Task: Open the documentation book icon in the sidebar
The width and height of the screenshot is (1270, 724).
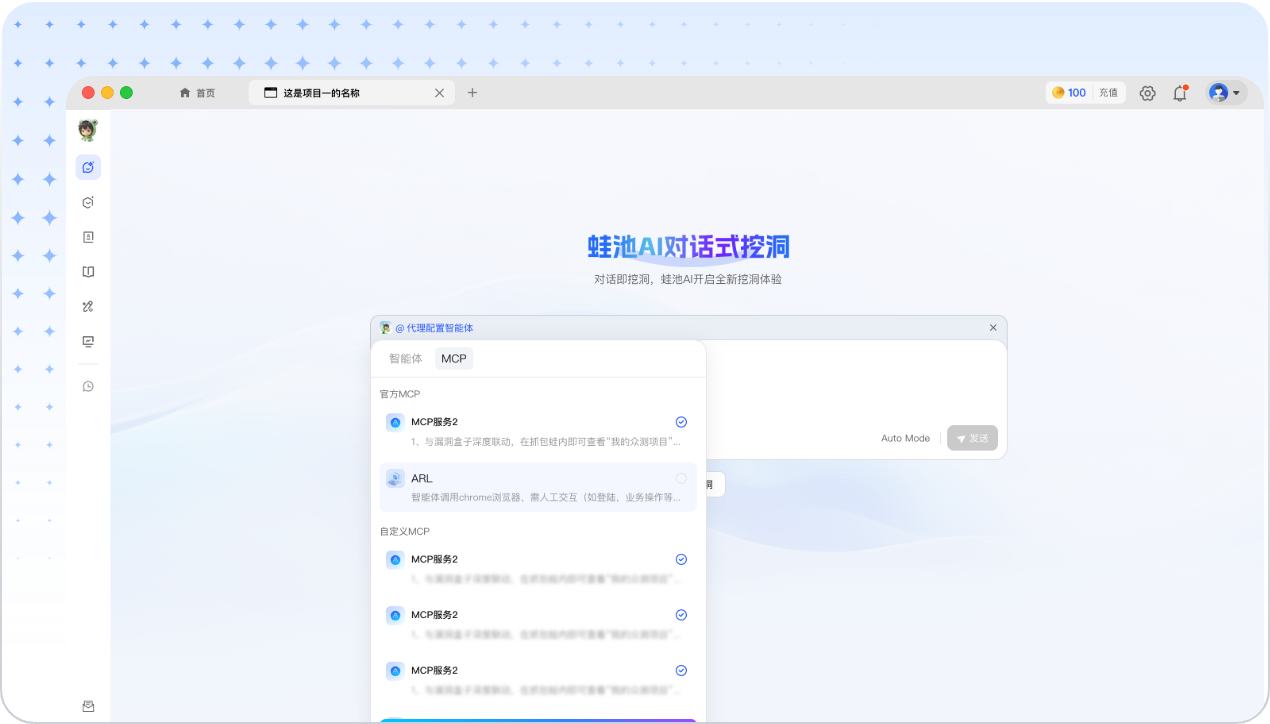Action: (88, 271)
